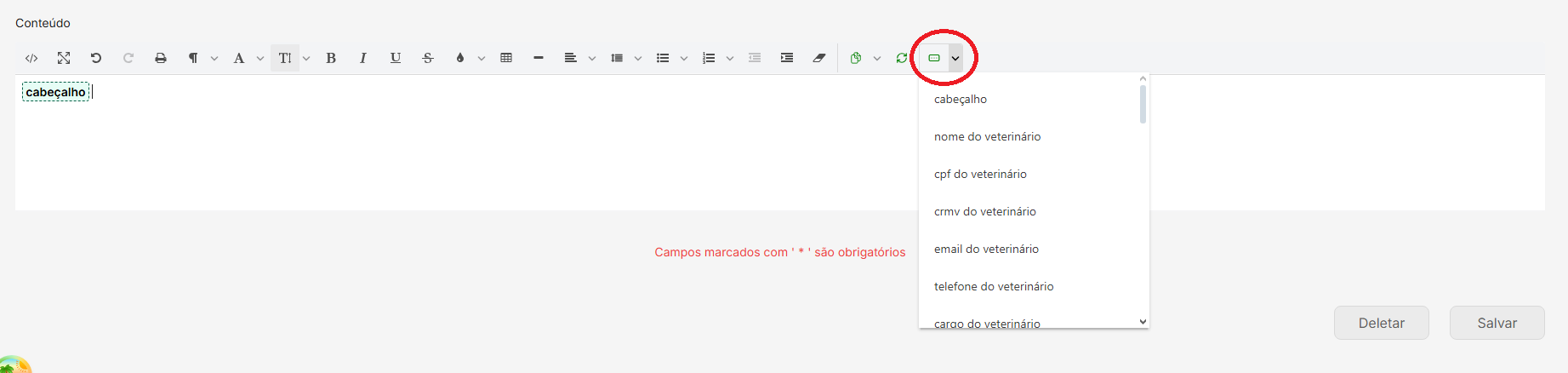Open the text color droplet picker

(x=460, y=58)
